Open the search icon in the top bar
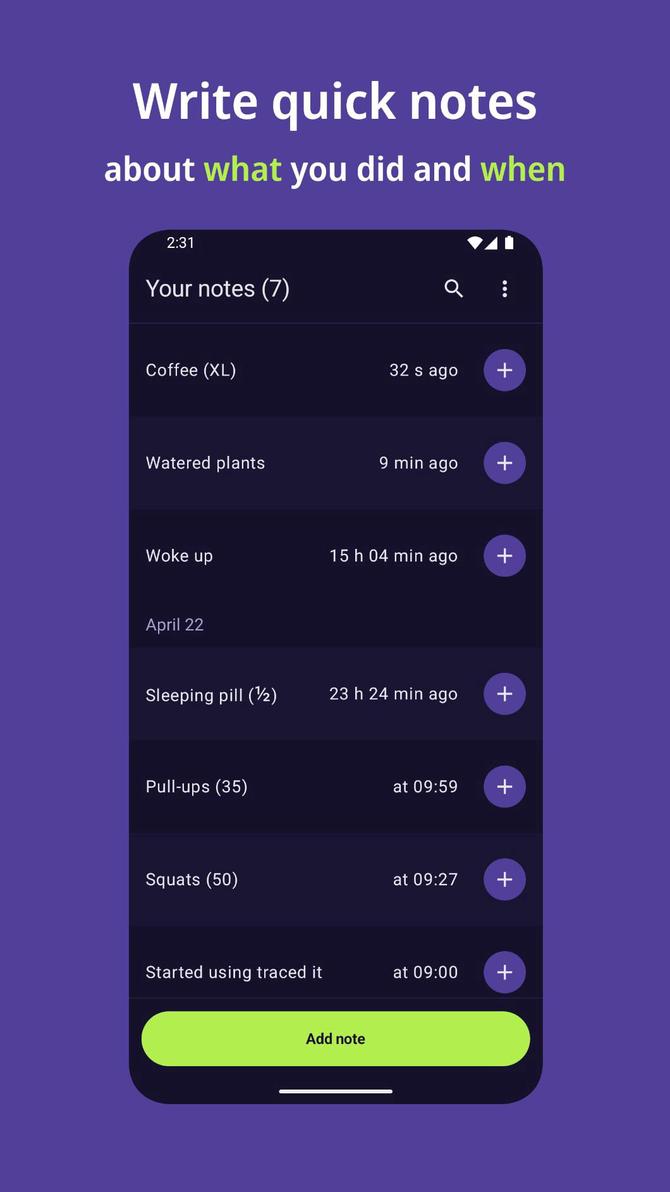The image size is (670, 1192). coord(453,289)
